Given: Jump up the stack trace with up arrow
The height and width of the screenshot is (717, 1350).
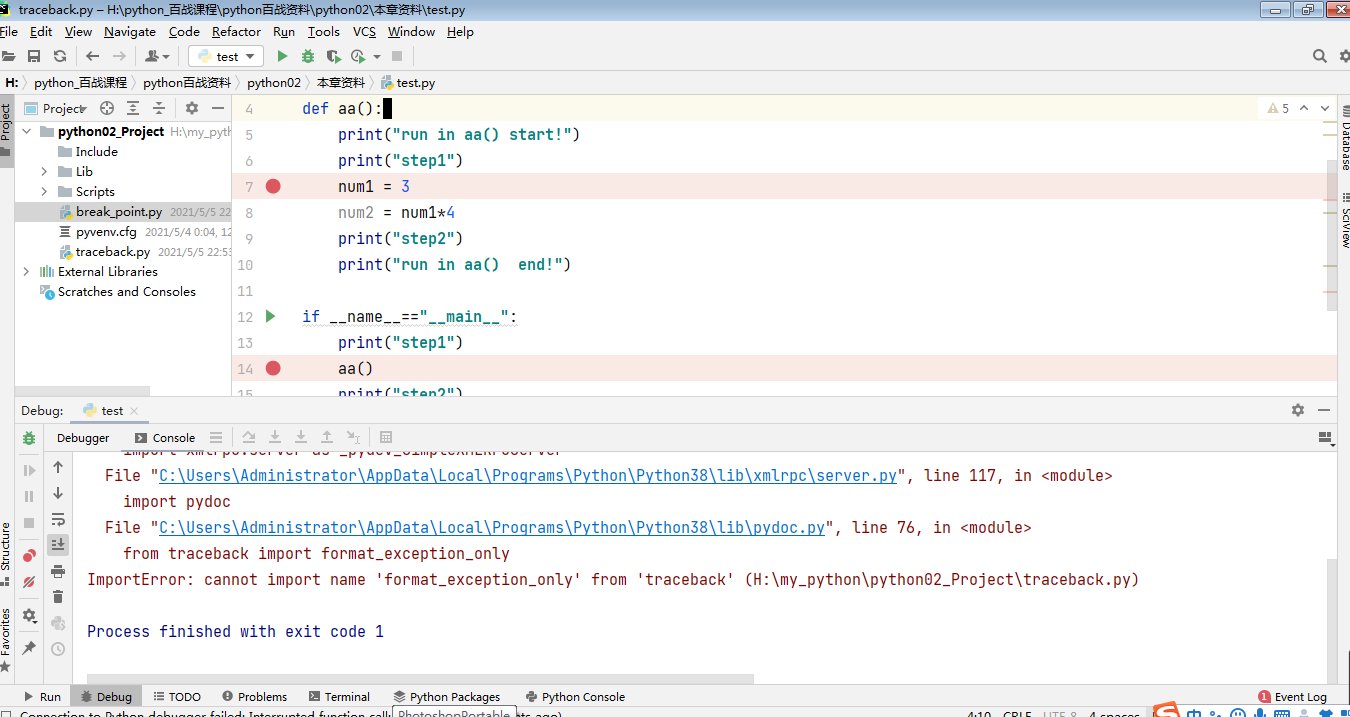Looking at the screenshot, I should [x=58, y=467].
